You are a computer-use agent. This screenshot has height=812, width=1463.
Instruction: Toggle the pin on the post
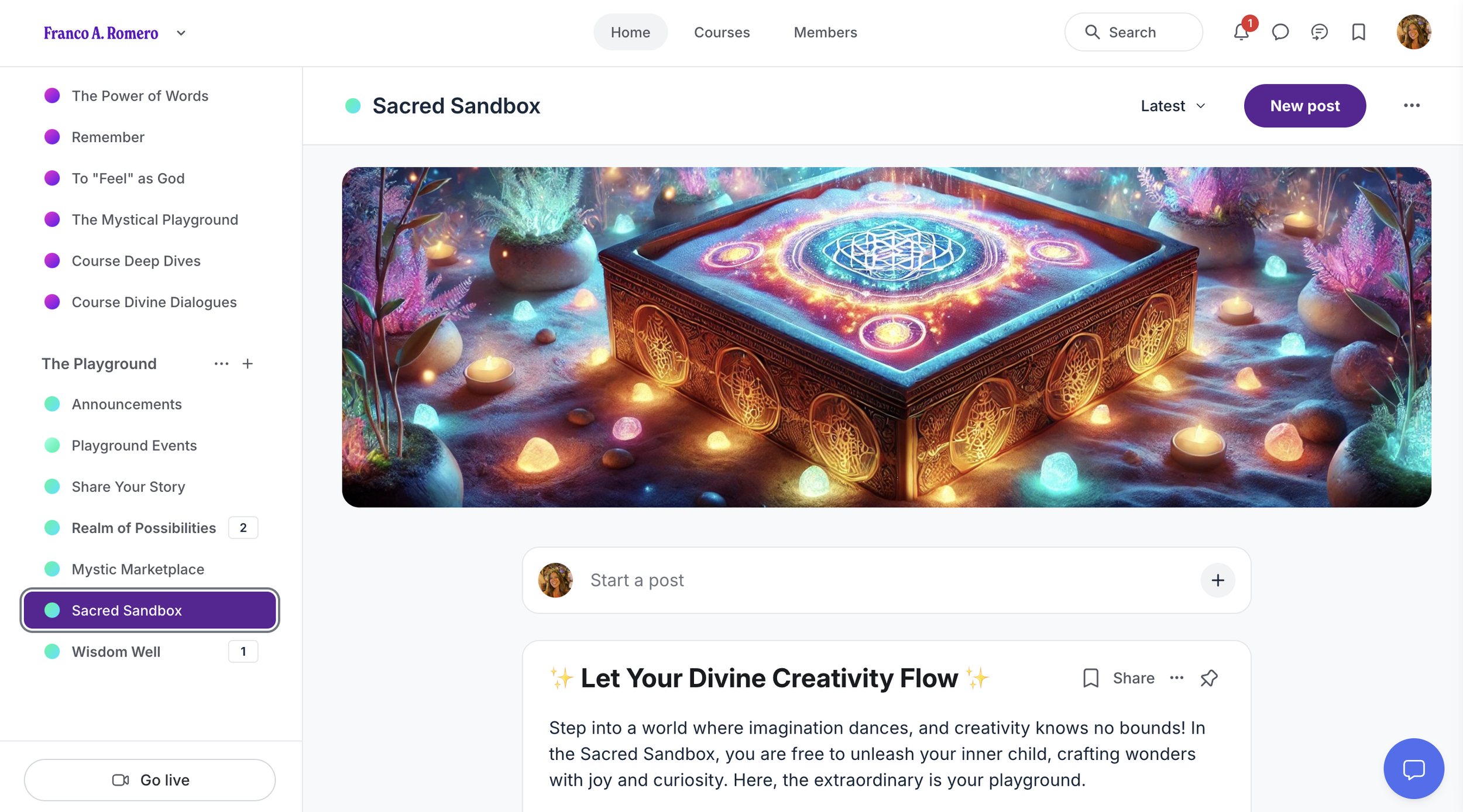tap(1209, 678)
